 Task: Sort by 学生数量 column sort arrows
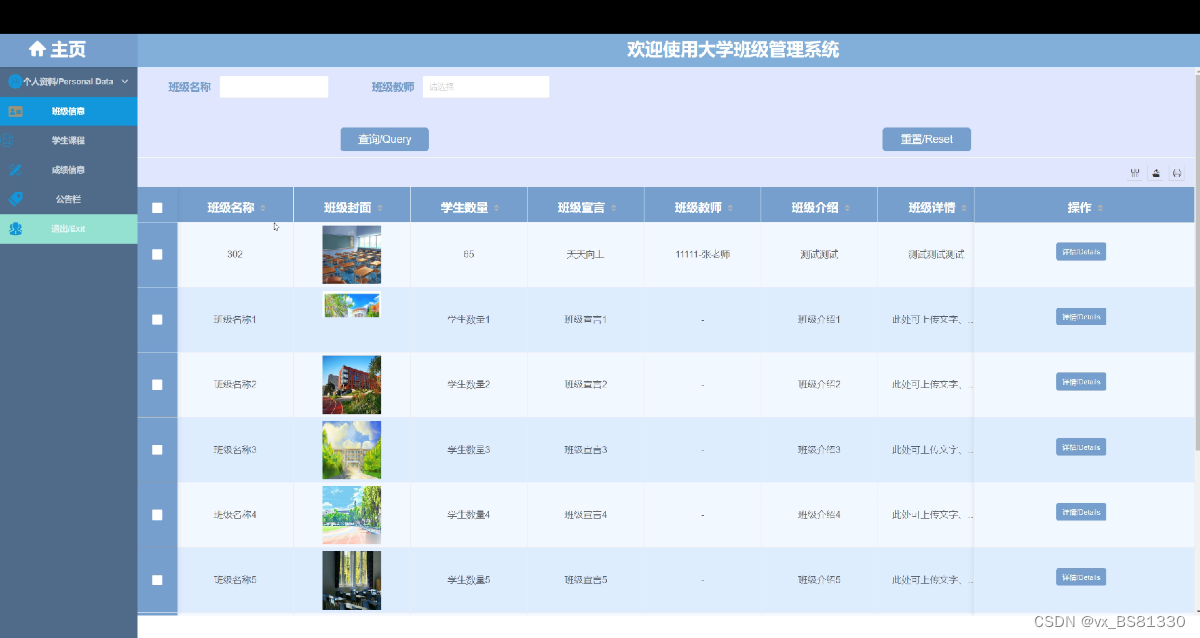497,208
